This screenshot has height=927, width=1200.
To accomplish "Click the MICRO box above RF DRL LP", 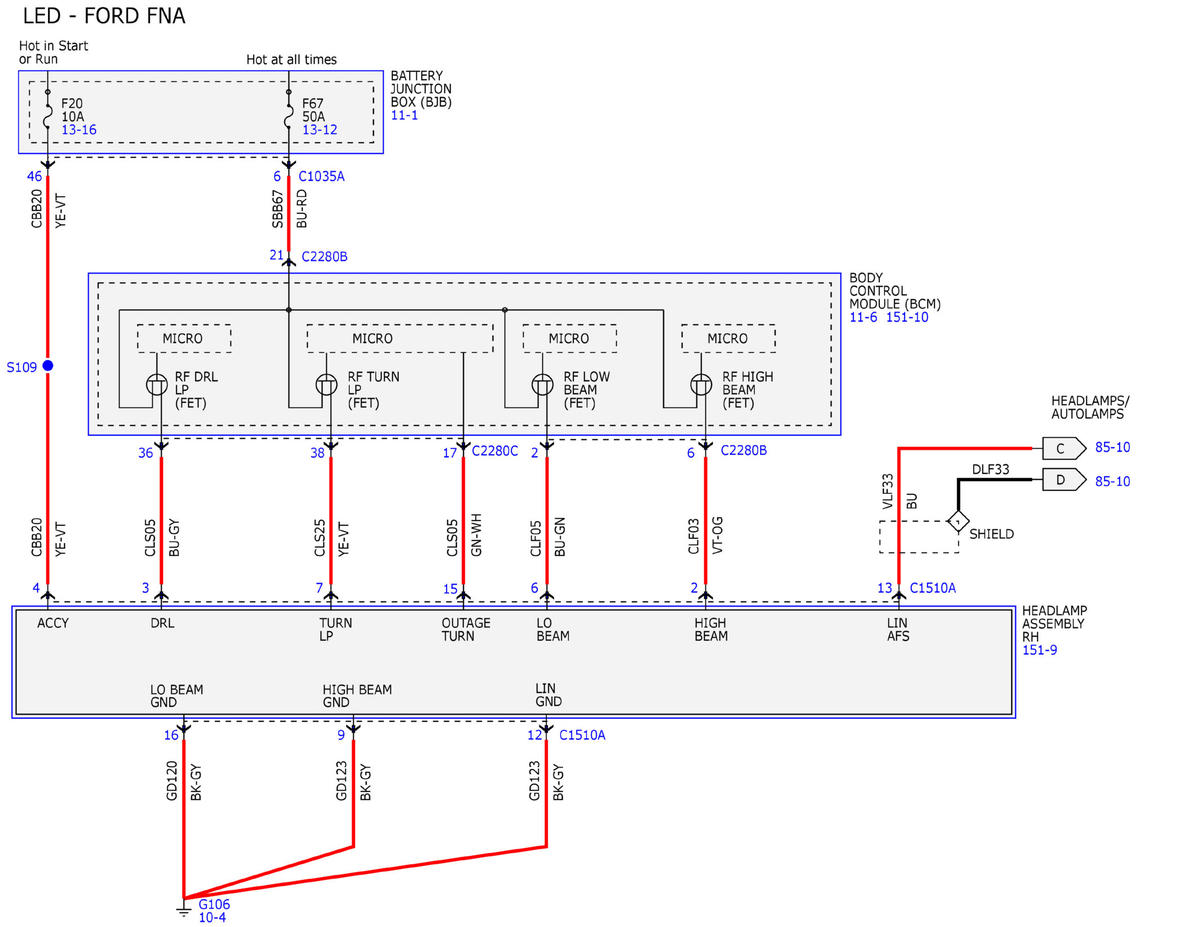I will 183,338.
